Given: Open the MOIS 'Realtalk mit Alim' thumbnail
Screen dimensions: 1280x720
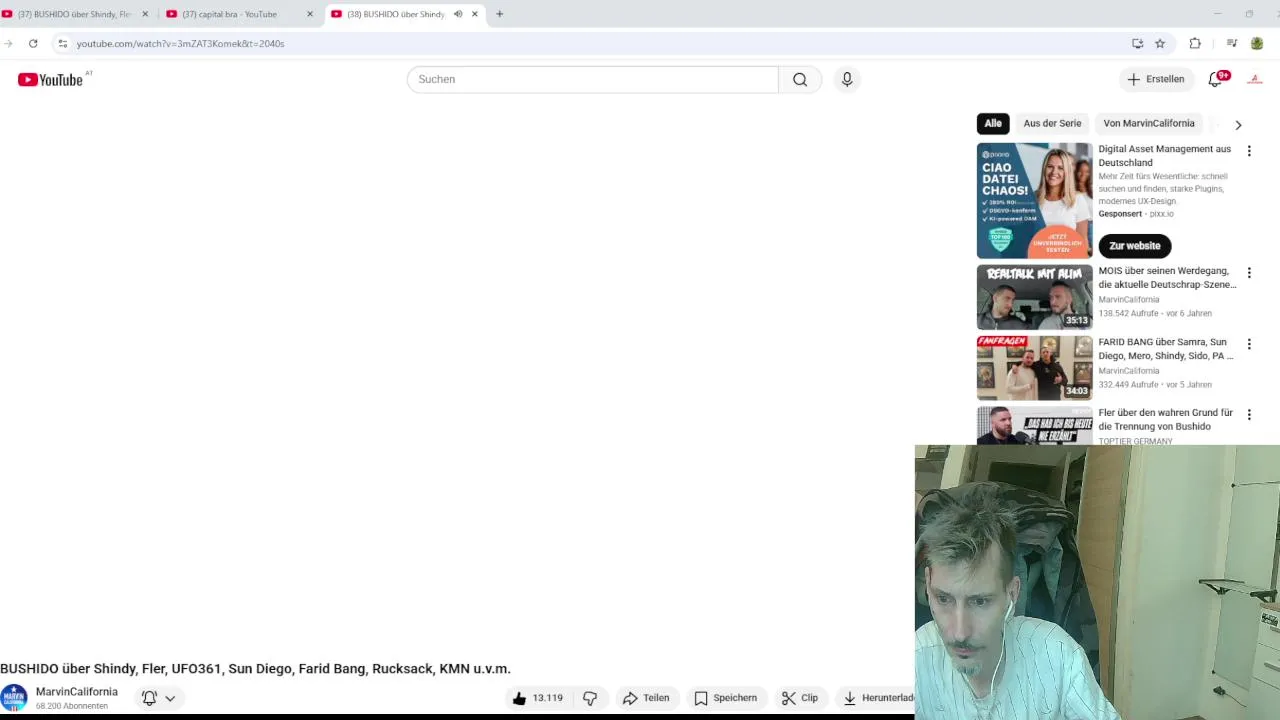Looking at the screenshot, I should pos(1035,297).
